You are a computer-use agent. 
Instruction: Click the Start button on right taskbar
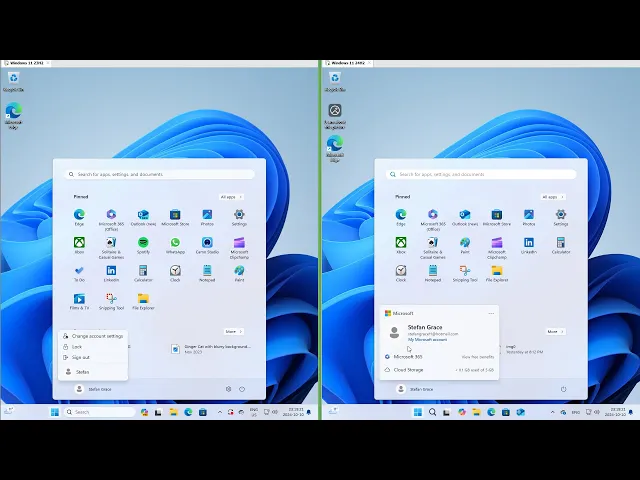(x=418, y=412)
